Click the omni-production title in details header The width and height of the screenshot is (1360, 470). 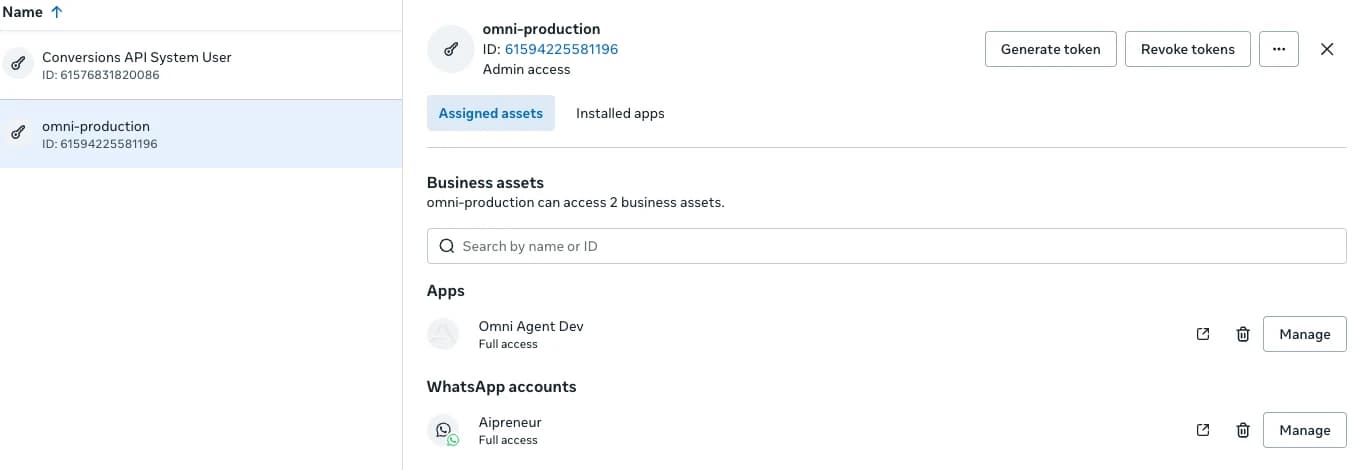click(x=541, y=29)
